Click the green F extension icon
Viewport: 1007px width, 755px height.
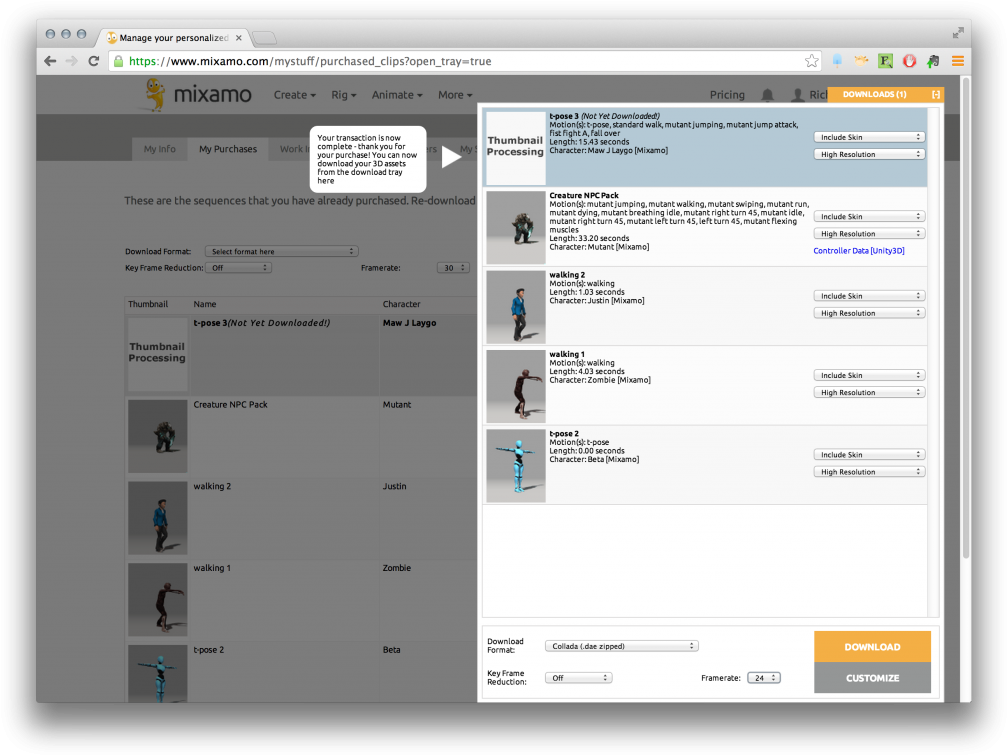(x=885, y=60)
